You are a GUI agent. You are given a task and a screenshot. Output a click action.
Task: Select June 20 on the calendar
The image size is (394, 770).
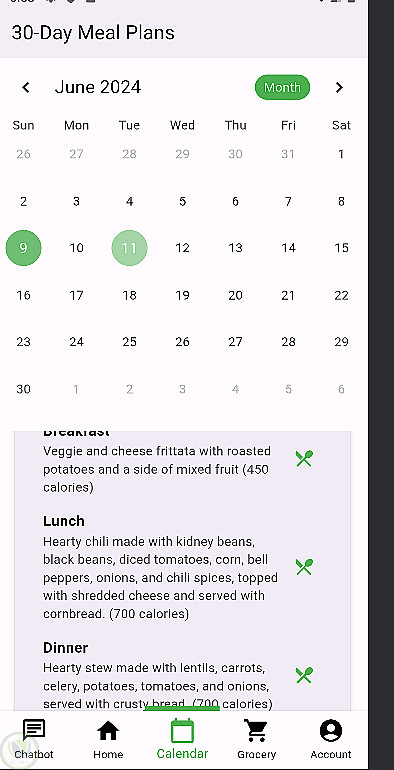235,295
